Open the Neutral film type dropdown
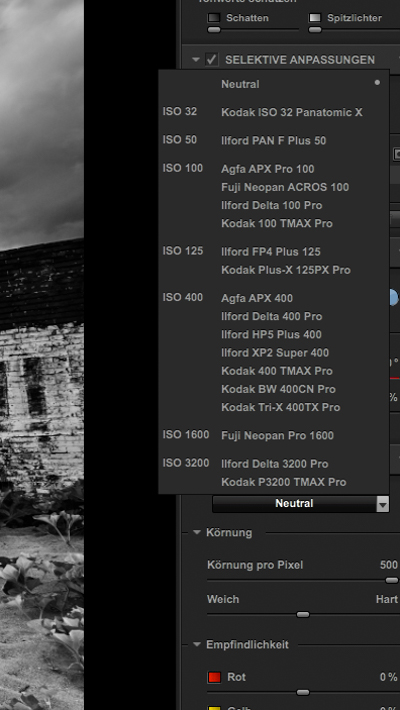 pos(301,504)
